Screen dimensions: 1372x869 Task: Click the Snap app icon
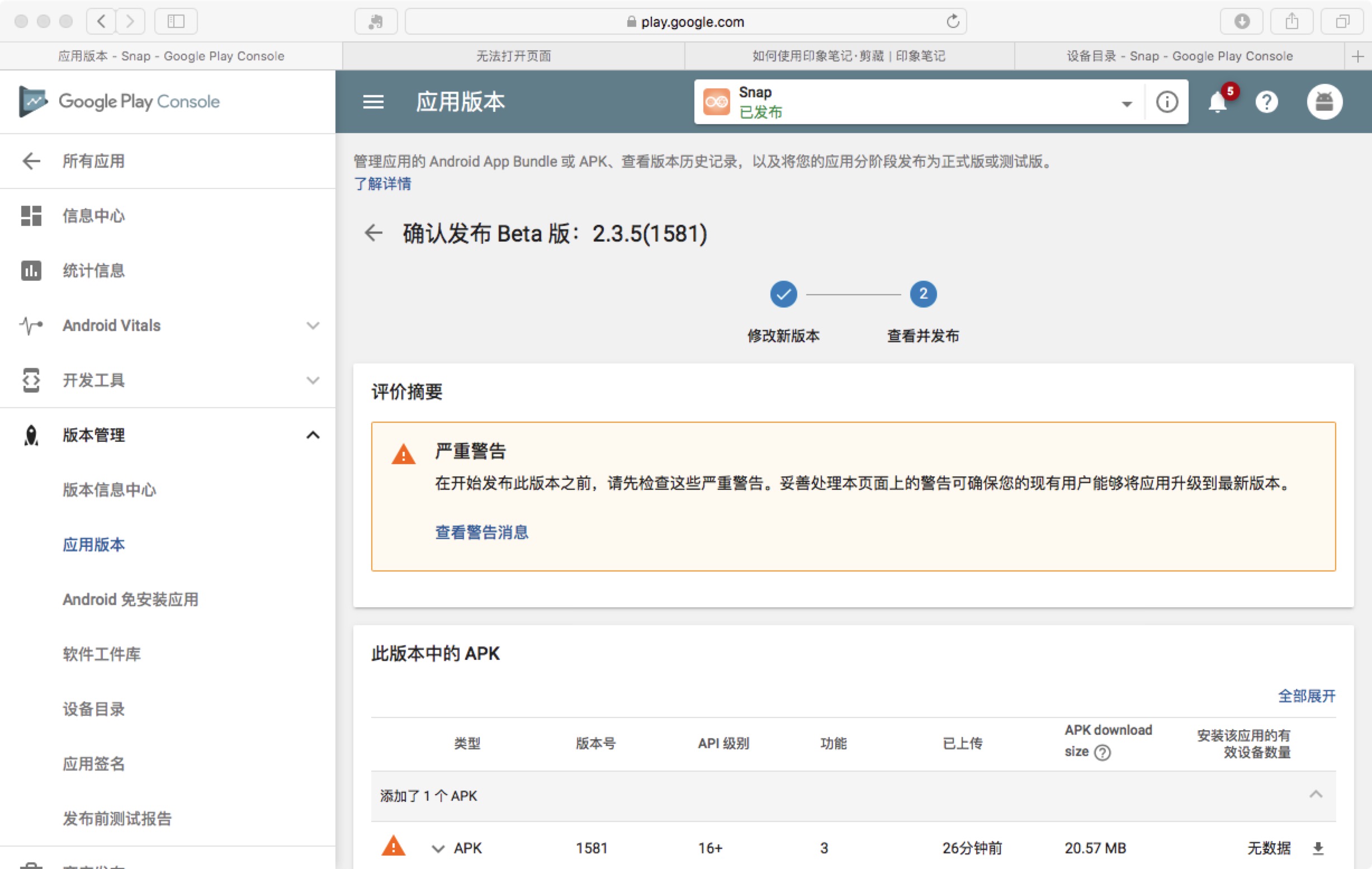[716, 102]
